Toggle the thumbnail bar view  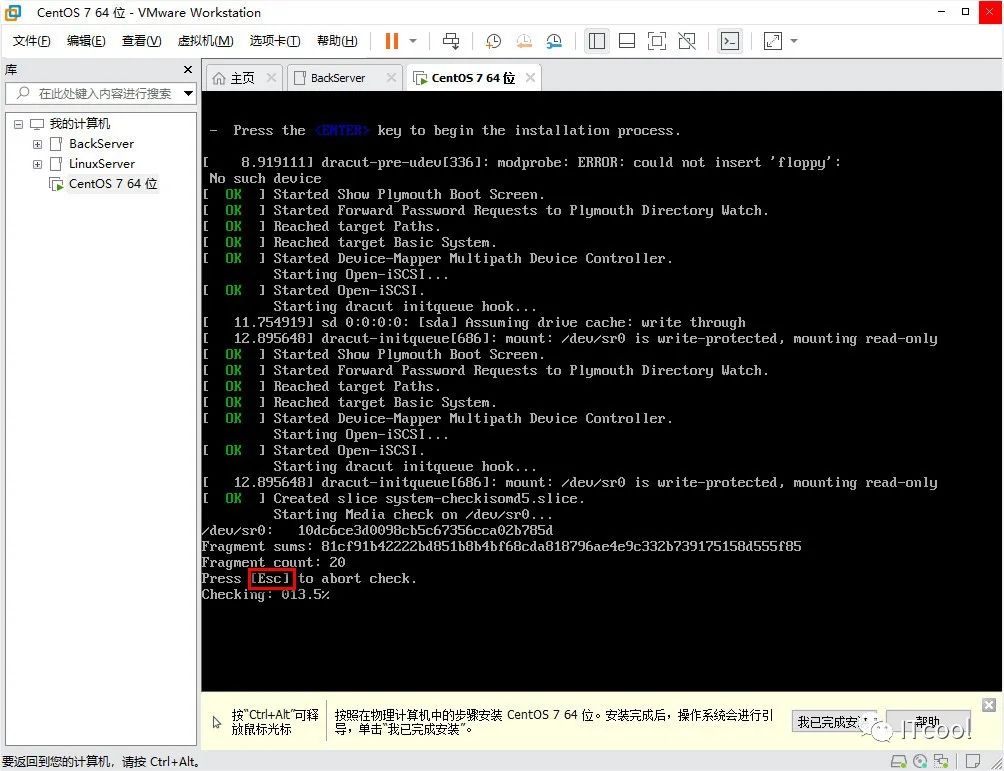coord(627,41)
